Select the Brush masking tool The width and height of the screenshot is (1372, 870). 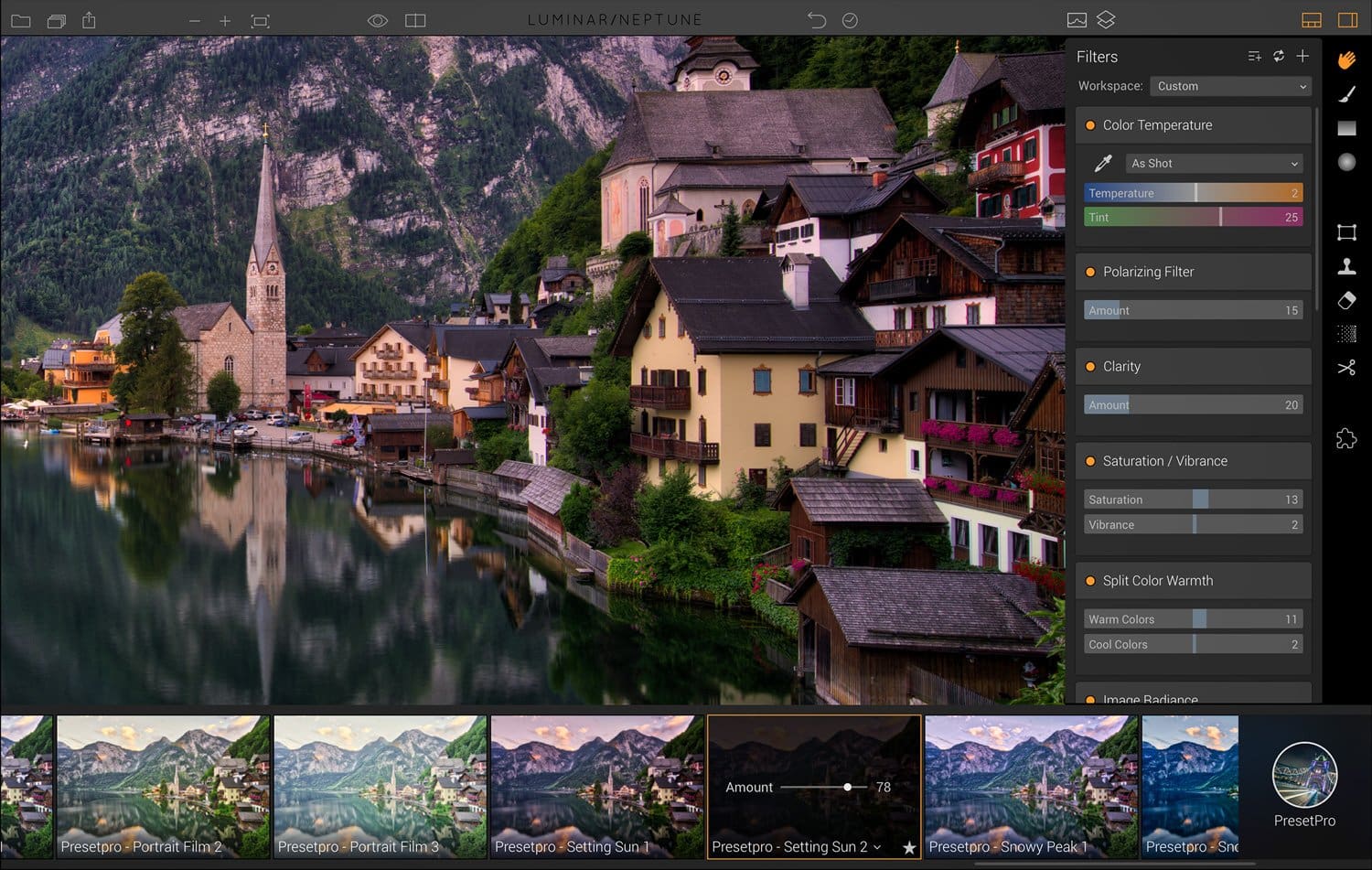pyautogui.click(x=1346, y=94)
